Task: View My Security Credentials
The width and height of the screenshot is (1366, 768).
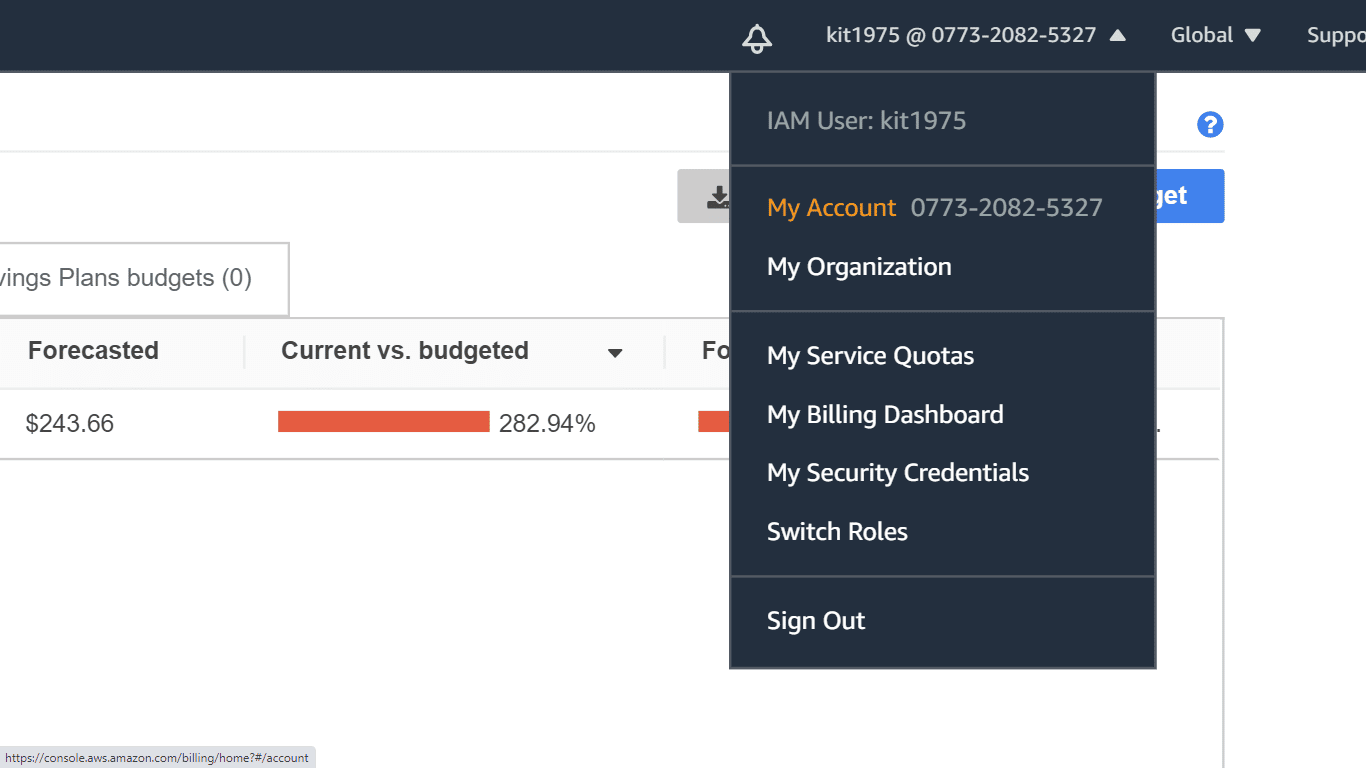Action: (897, 472)
